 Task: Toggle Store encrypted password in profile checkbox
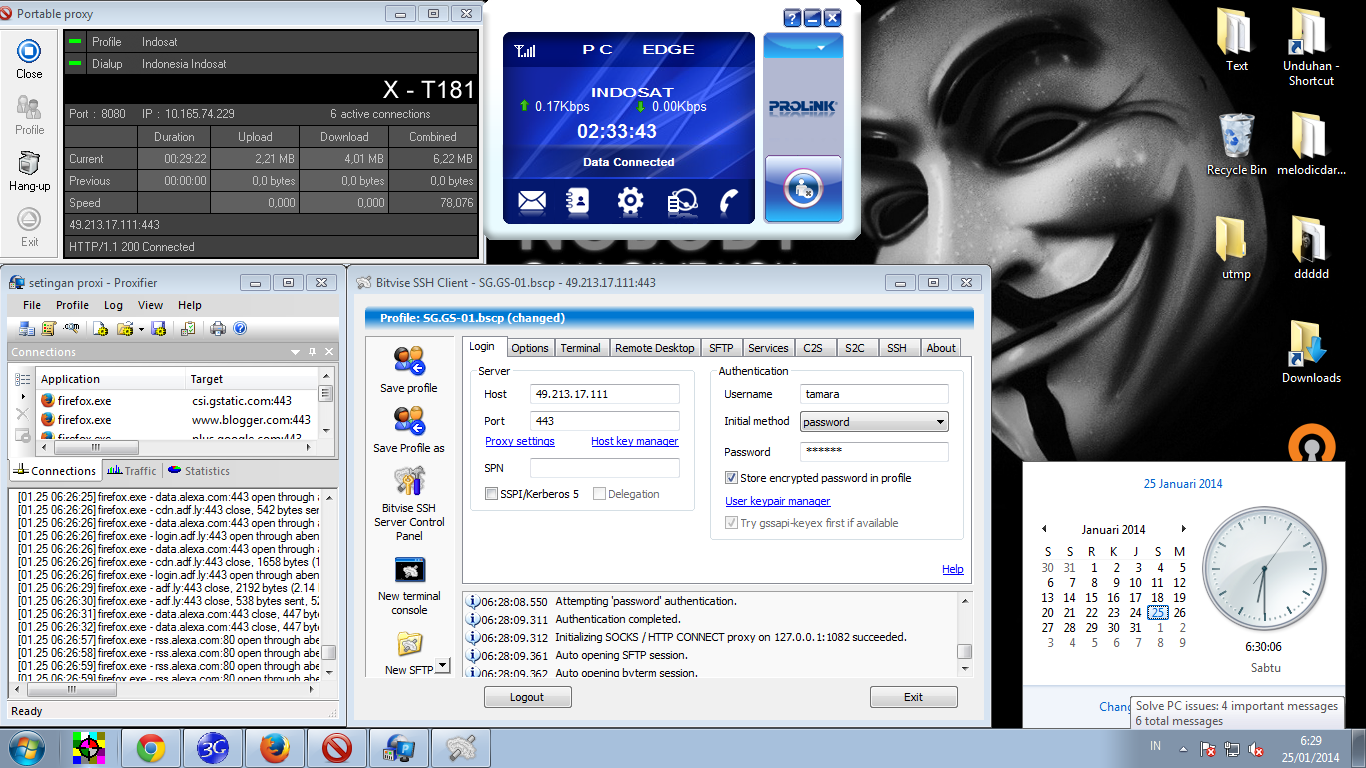tap(731, 478)
